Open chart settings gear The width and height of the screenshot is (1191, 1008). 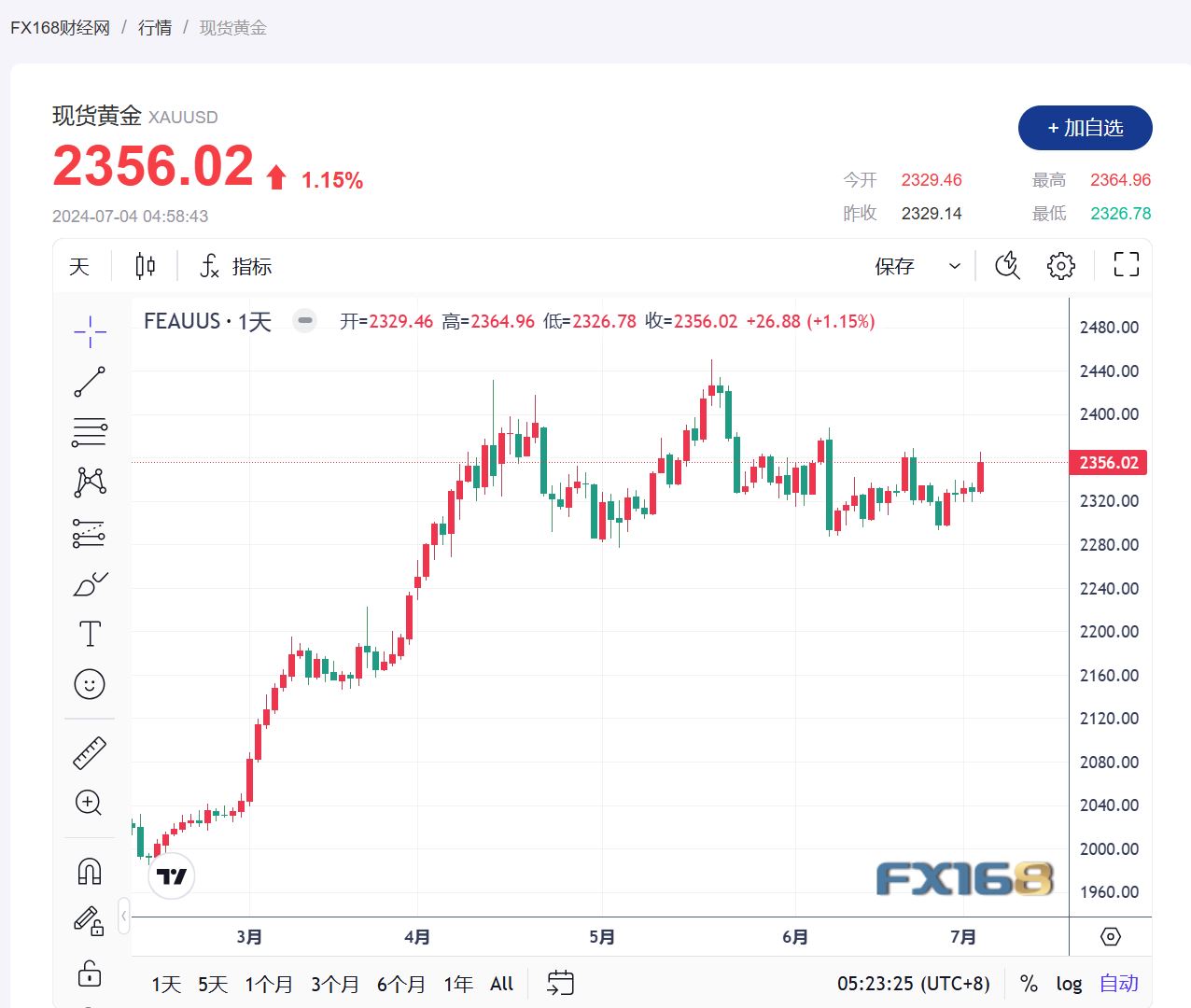click(x=1060, y=266)
